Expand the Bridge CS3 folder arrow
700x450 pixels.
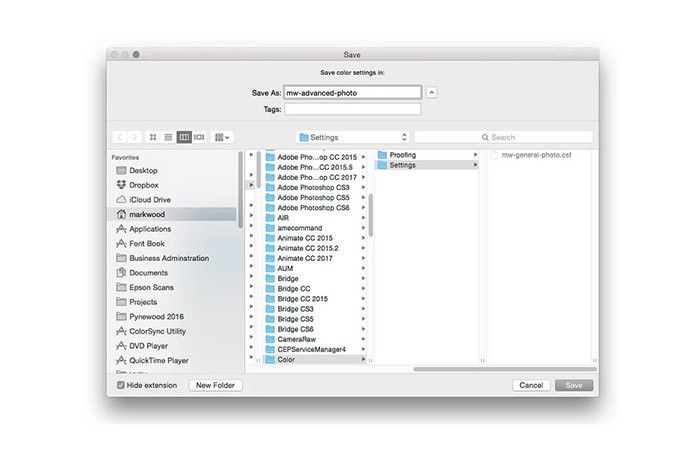click(x=363, y=309)
